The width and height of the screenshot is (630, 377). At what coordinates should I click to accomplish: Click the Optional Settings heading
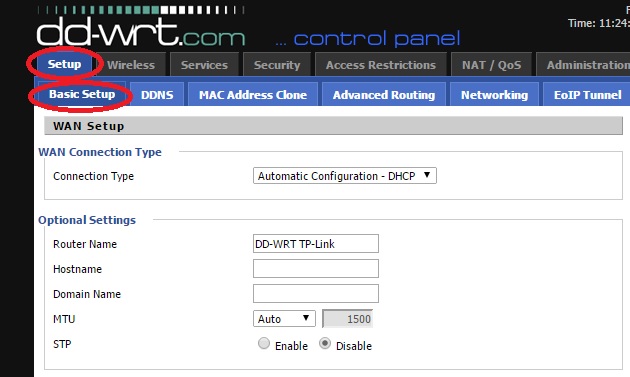87,220
